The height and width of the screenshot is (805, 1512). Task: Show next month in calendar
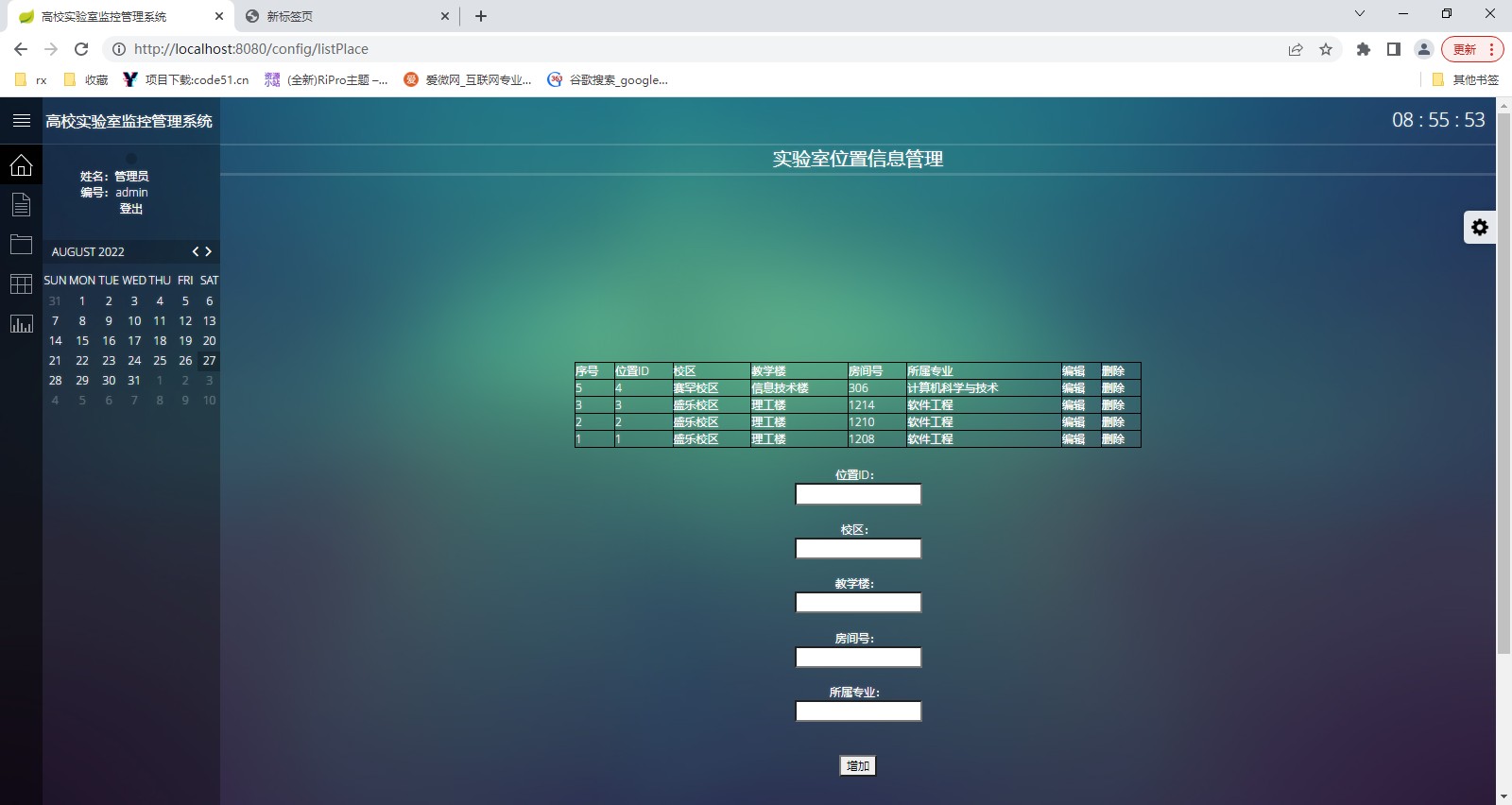pos(209,251)
